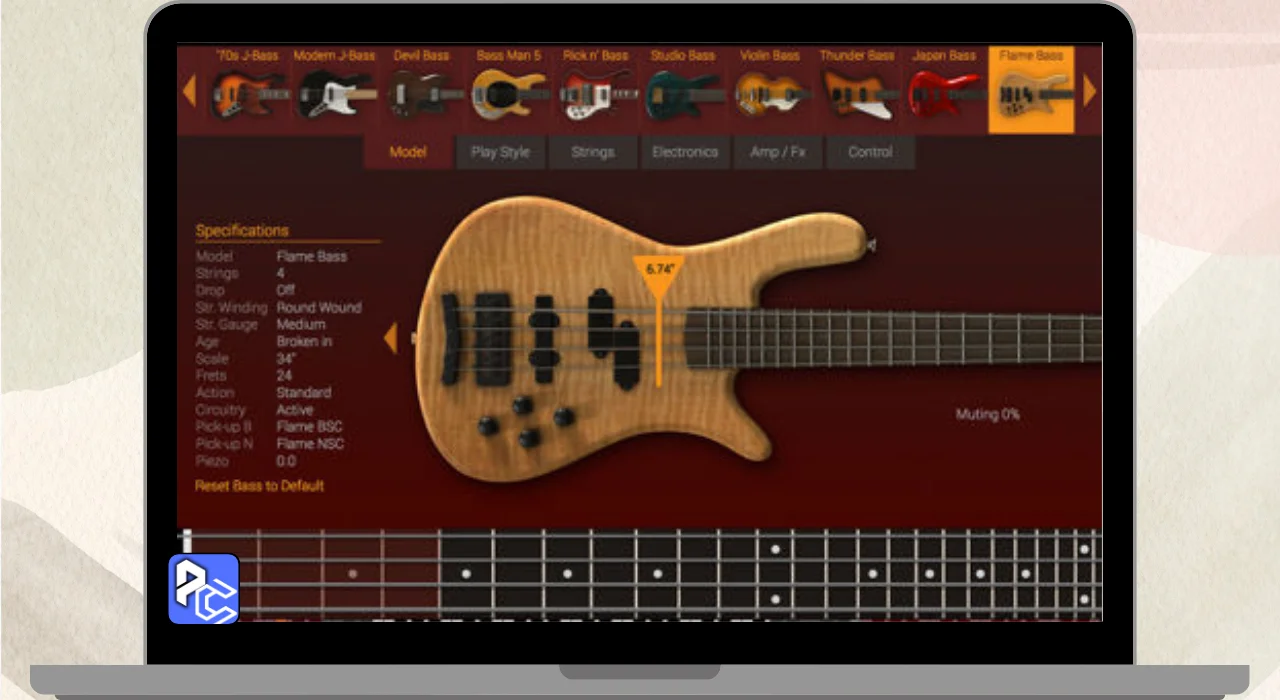Click the orange arrow left of the bass body
1280x700 pixels.
(390, 338)
